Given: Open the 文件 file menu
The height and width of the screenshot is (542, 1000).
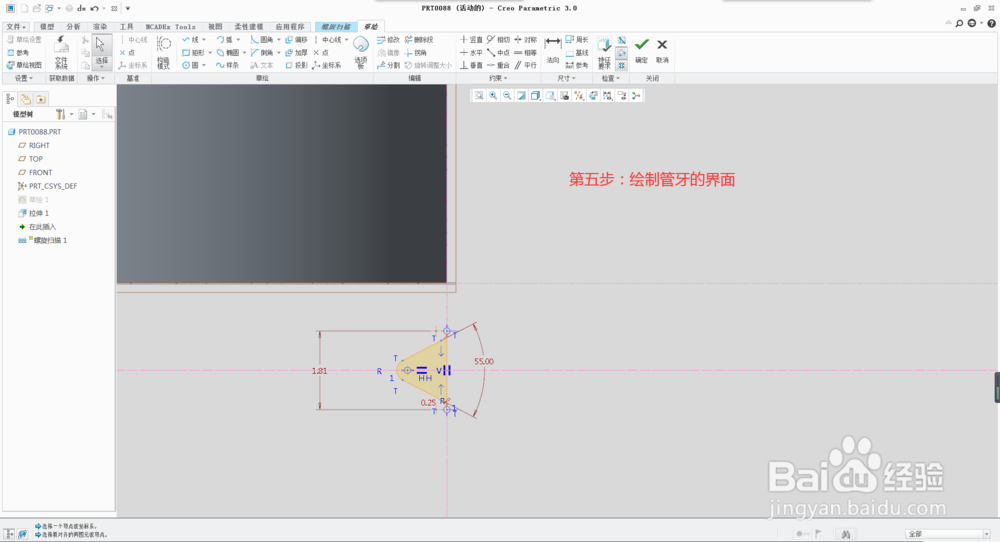Looking at the screenshot, I should 16,27.
